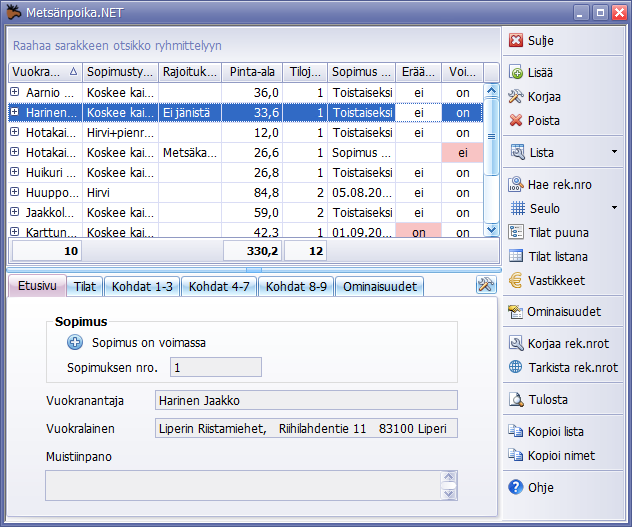Click the Tulosta print preview icon
The width and height of the screenshot is (632, 527).
(x=516, y=400)
